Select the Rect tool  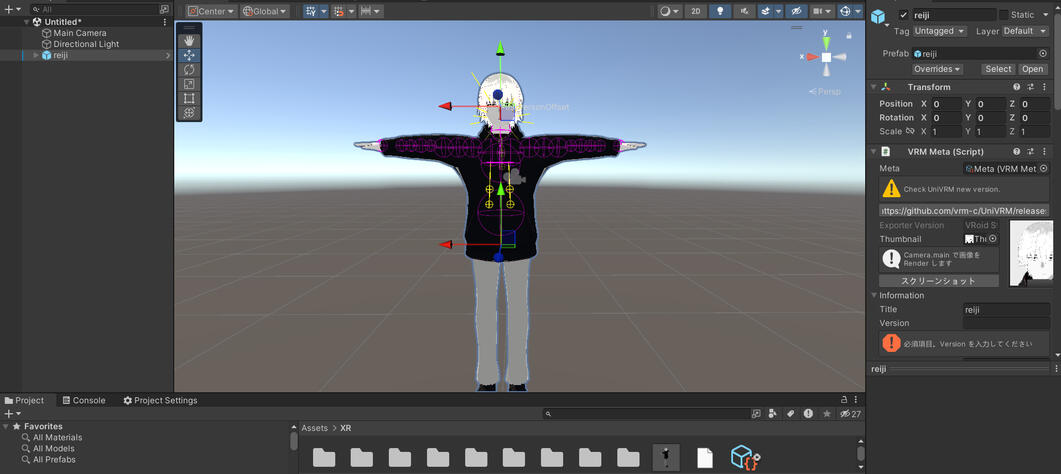point(189,98)
